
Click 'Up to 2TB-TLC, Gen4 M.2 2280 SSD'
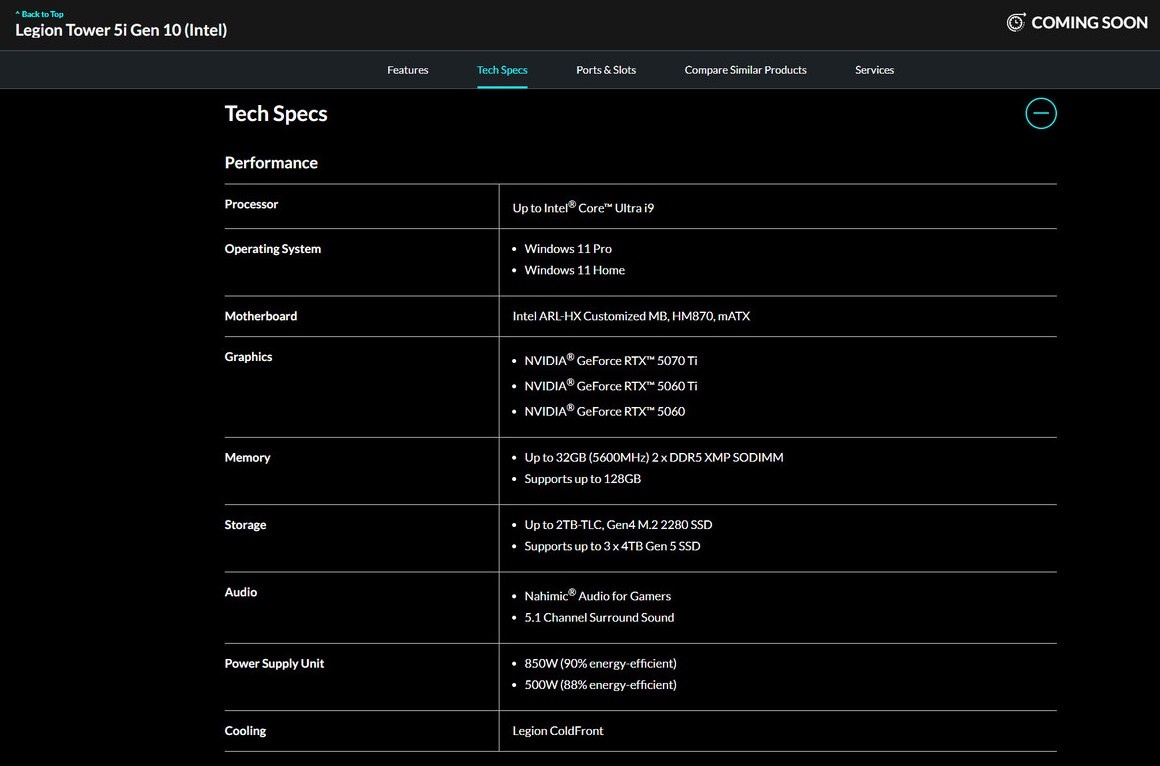point(618,525)
